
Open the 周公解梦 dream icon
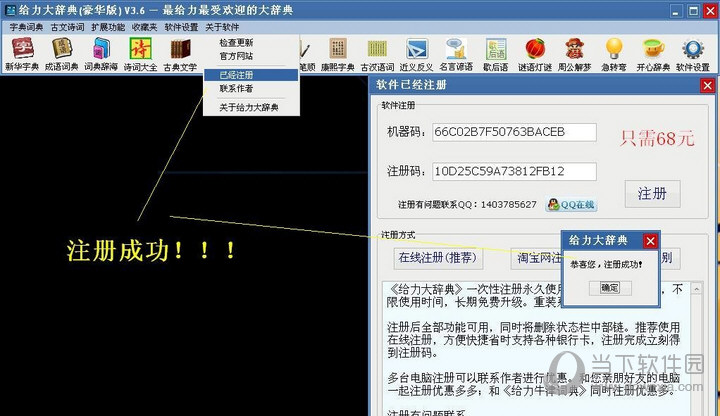[574, 54]
